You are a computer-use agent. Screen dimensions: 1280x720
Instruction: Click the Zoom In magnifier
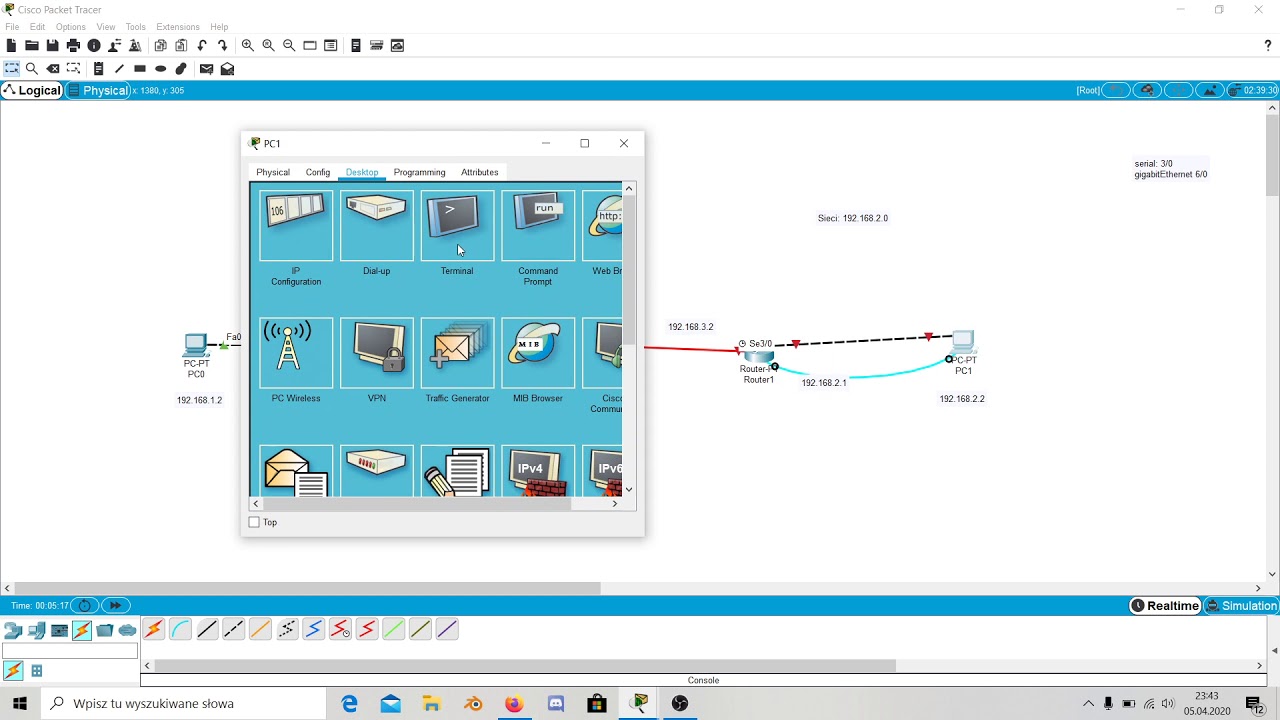click(247, 45)
